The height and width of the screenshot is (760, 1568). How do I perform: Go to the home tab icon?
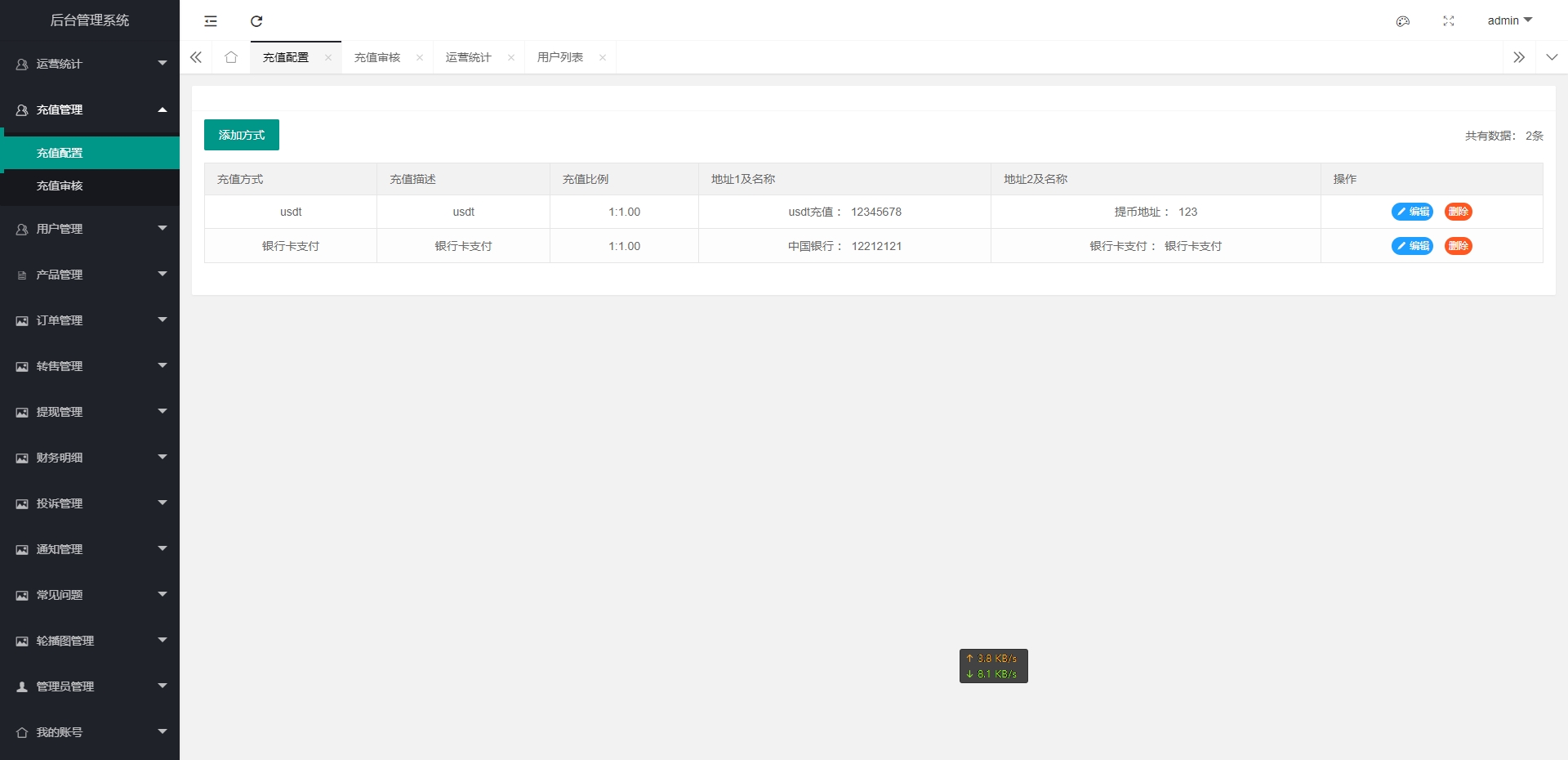231,57
